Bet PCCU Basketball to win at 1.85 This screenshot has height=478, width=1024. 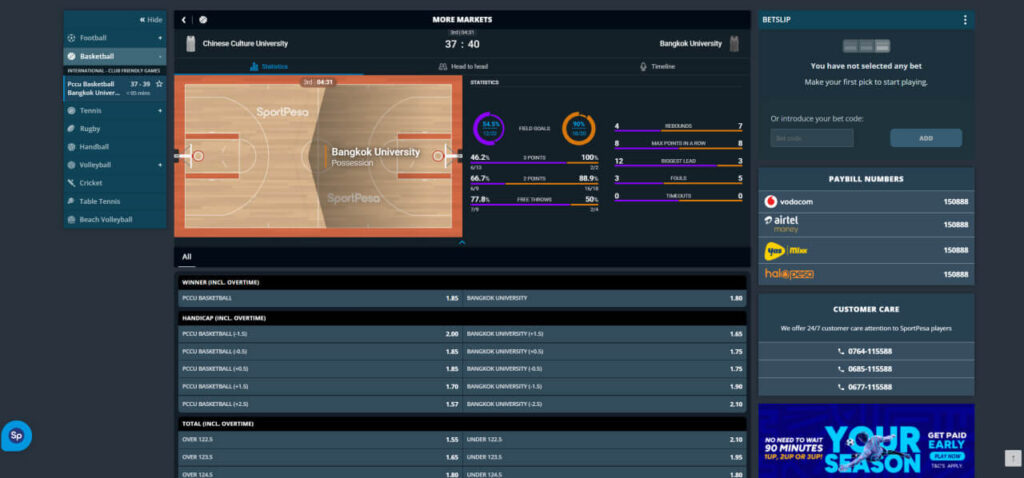(x=320, y=298)
